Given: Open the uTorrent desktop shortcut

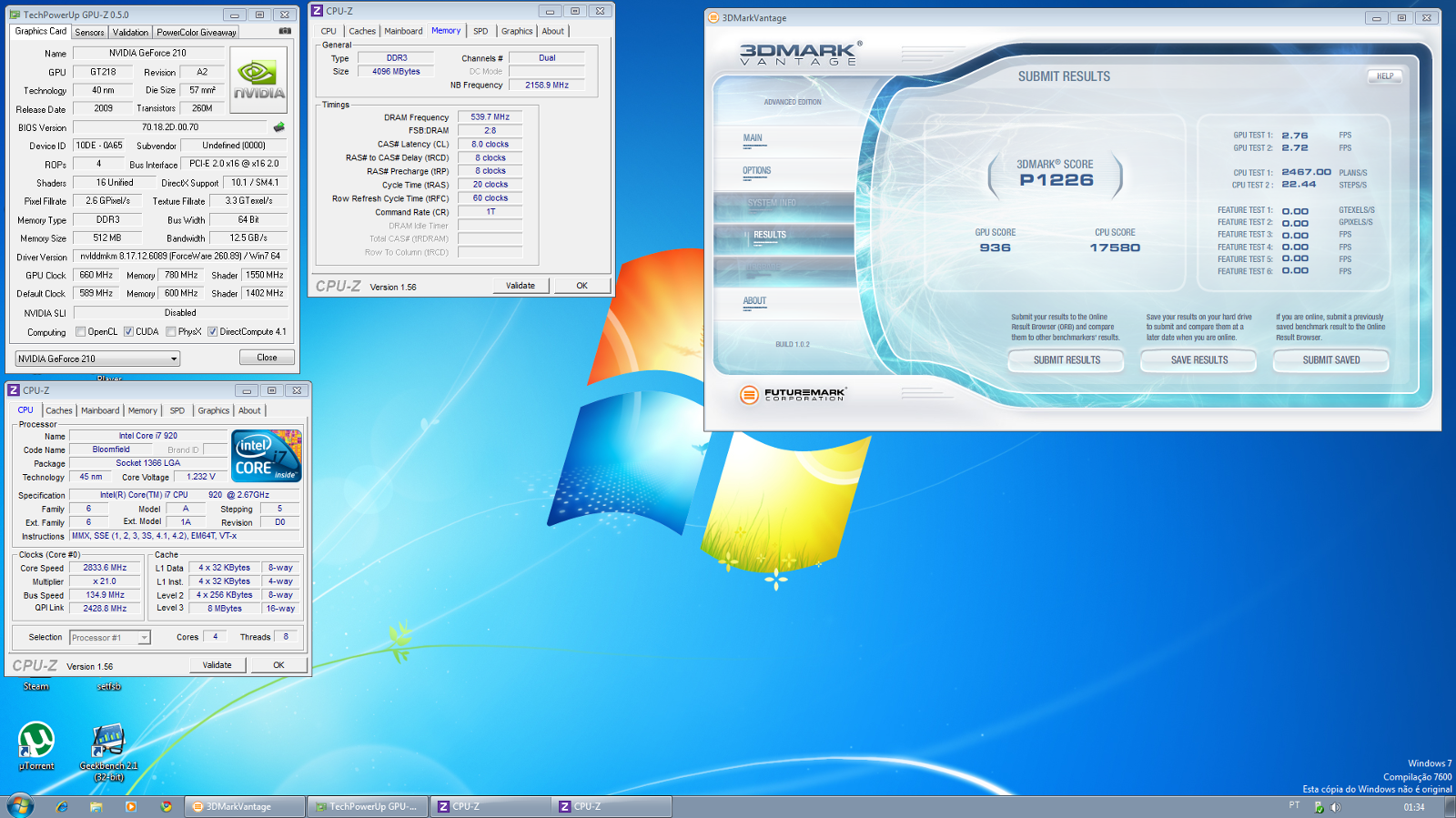Looking at the screenshot, I should [x=36, y=746].
